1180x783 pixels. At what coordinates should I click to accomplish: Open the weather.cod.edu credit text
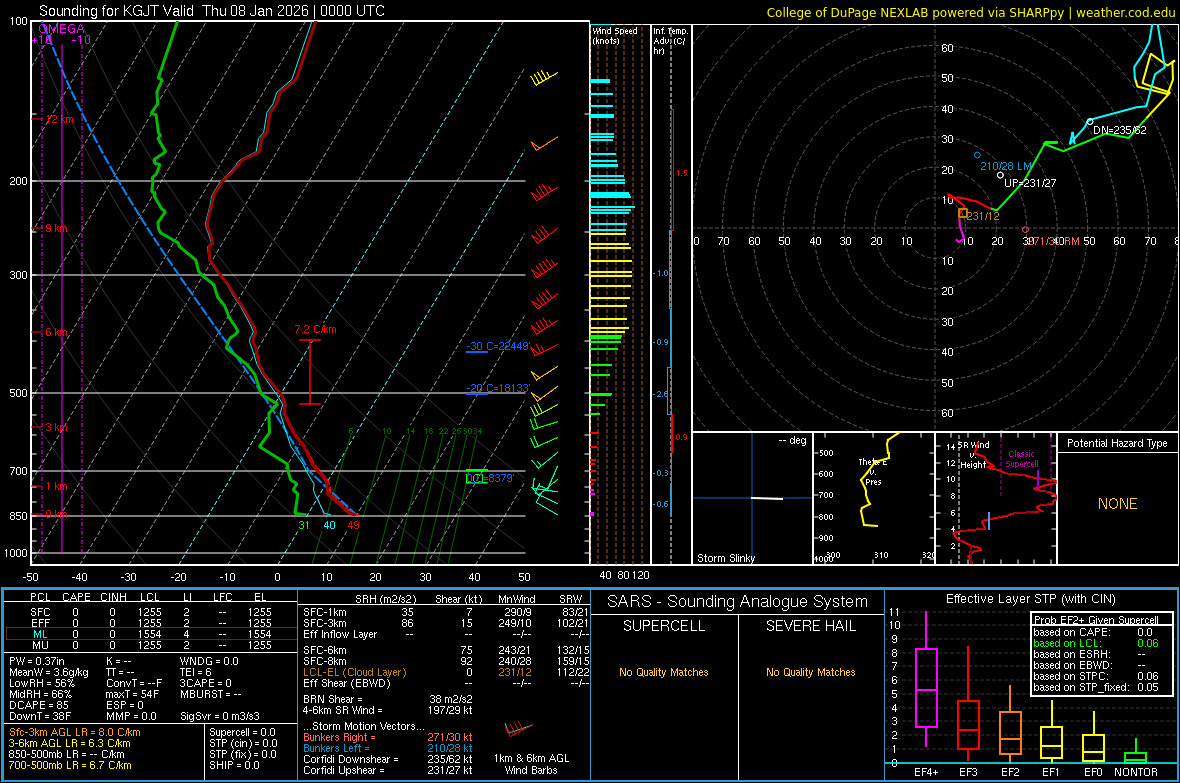coord(970,12)
